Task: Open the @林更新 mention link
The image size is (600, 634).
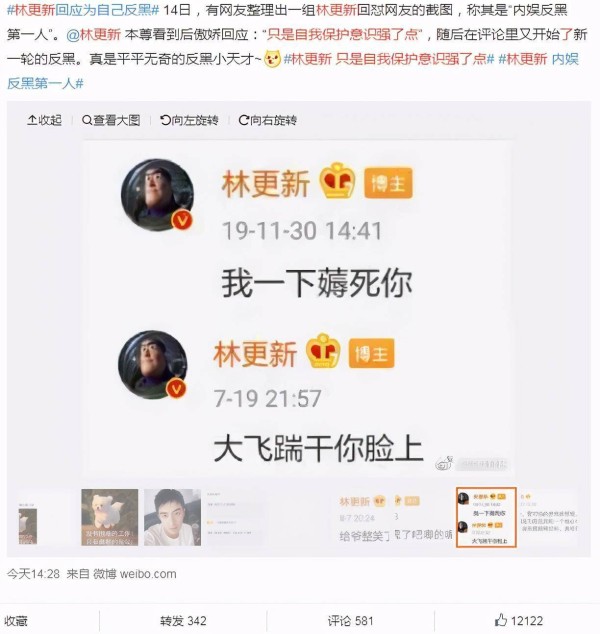Action: [x=93, y=35]
